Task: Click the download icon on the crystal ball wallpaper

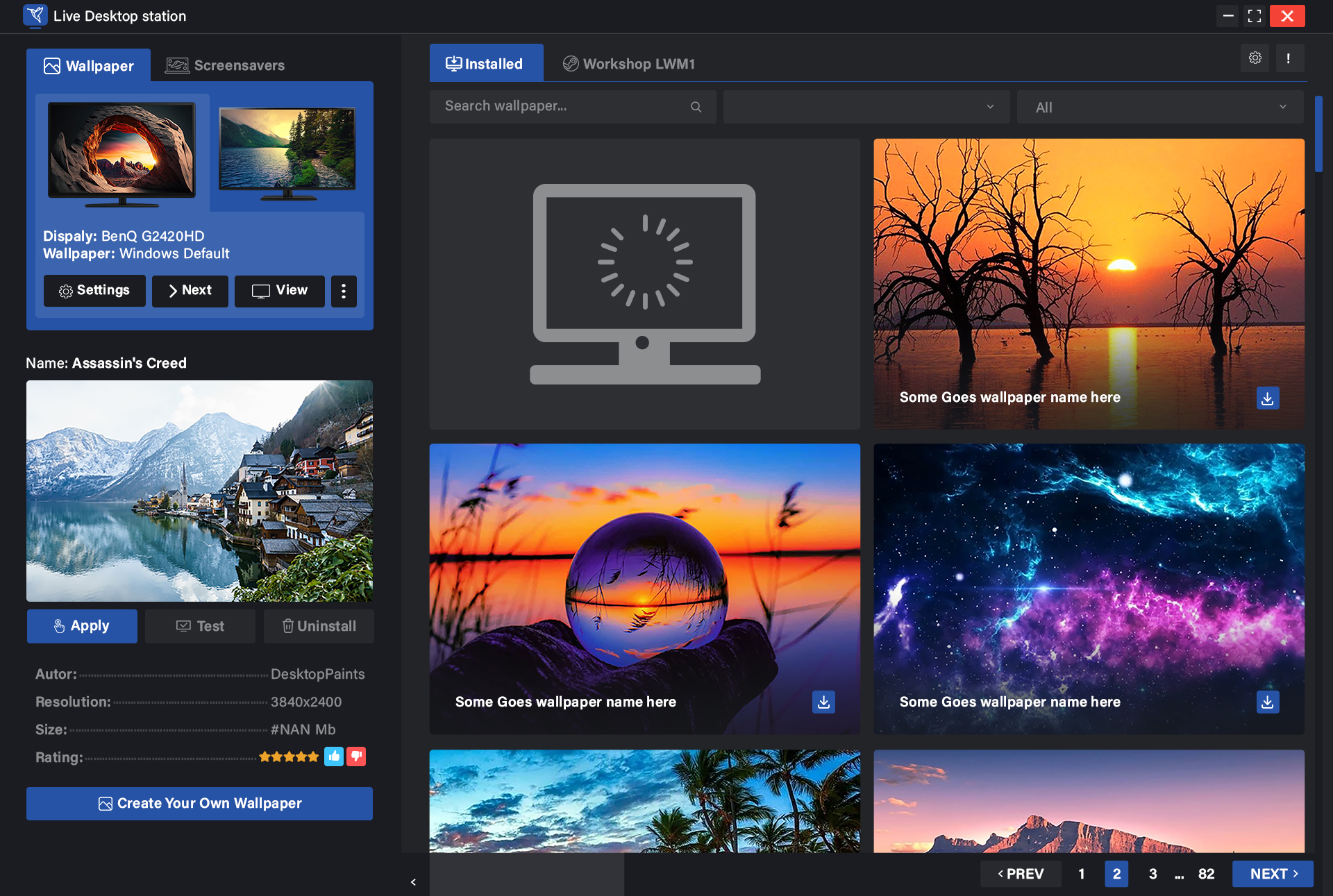Action: point(823,702)
